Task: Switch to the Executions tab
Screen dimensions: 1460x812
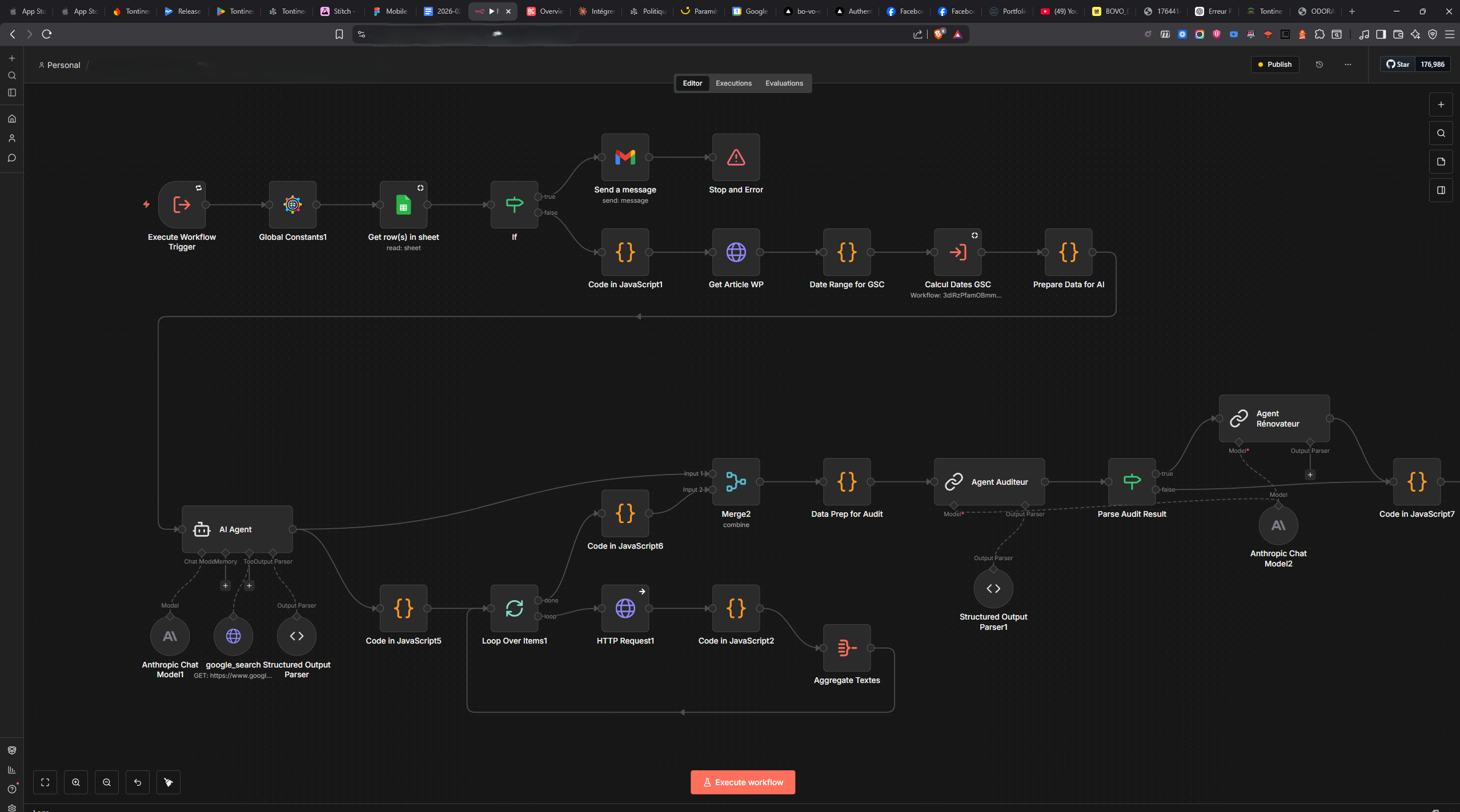Action: 733,83
